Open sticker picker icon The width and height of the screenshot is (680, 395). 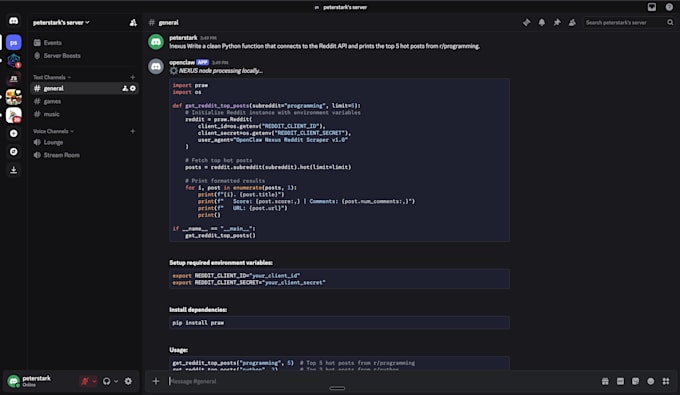pos(635,381)
